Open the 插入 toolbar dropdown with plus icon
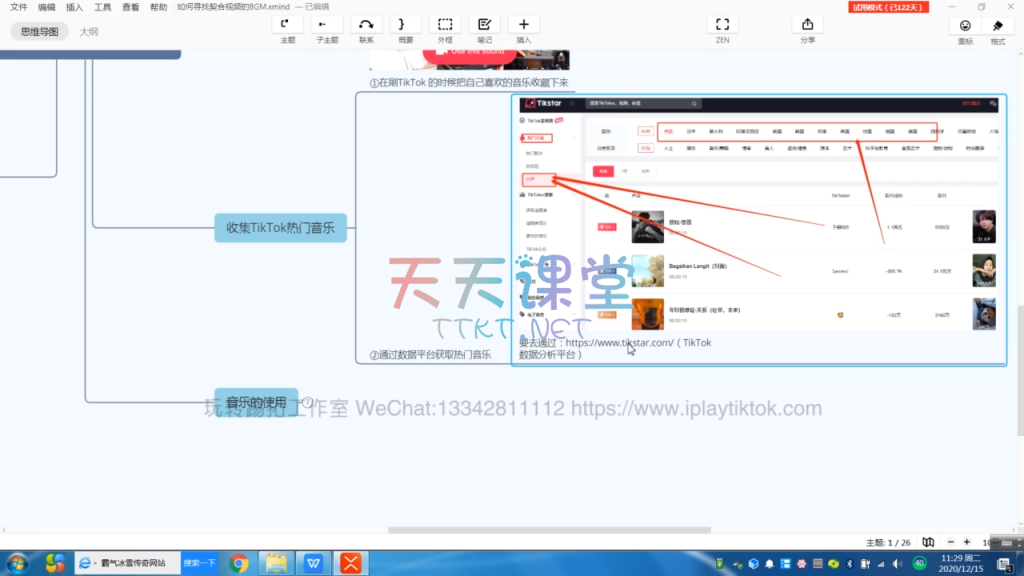 coord(524,25)
